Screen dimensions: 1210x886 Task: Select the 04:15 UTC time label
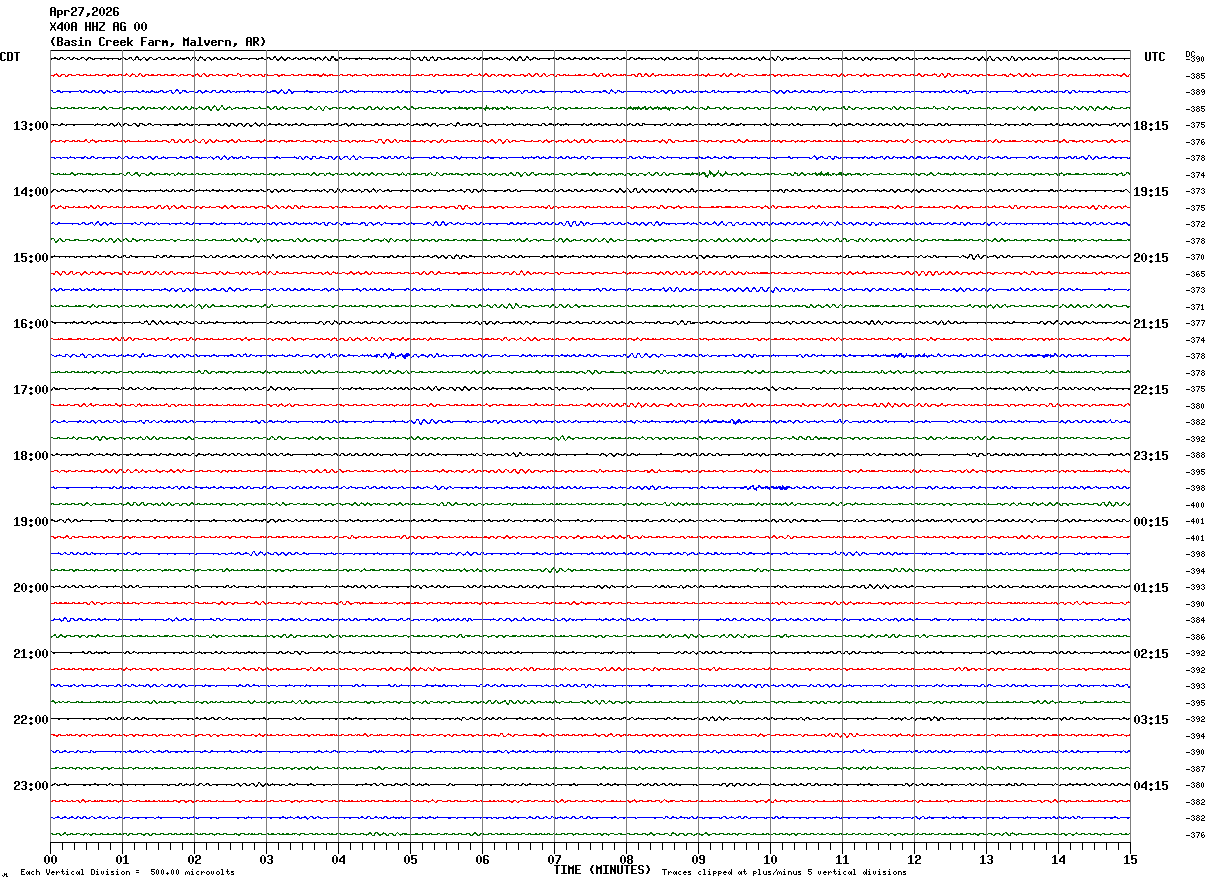click(1150, 786)
